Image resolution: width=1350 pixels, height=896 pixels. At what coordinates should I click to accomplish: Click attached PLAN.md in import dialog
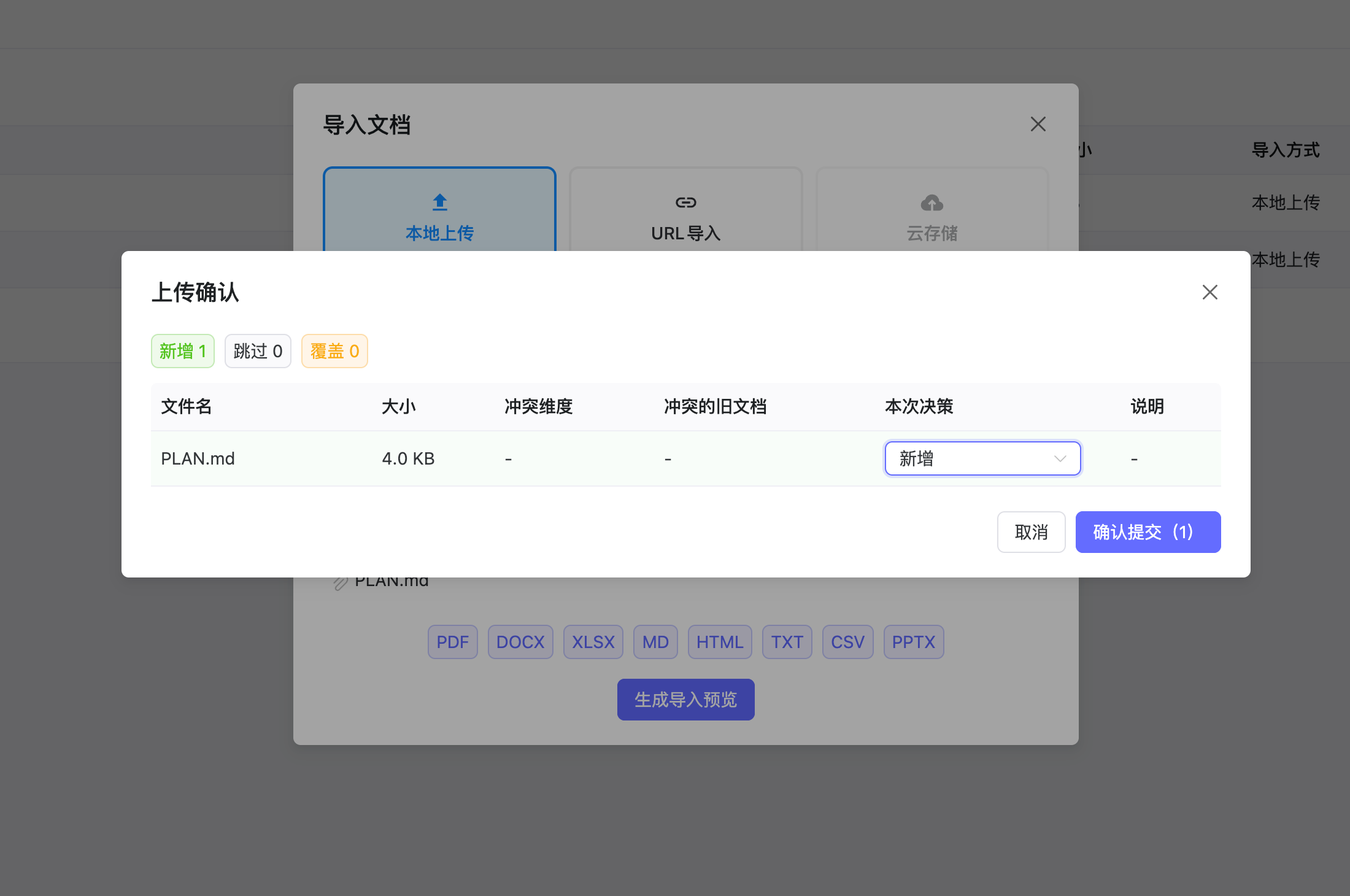(x=391, y=582)
